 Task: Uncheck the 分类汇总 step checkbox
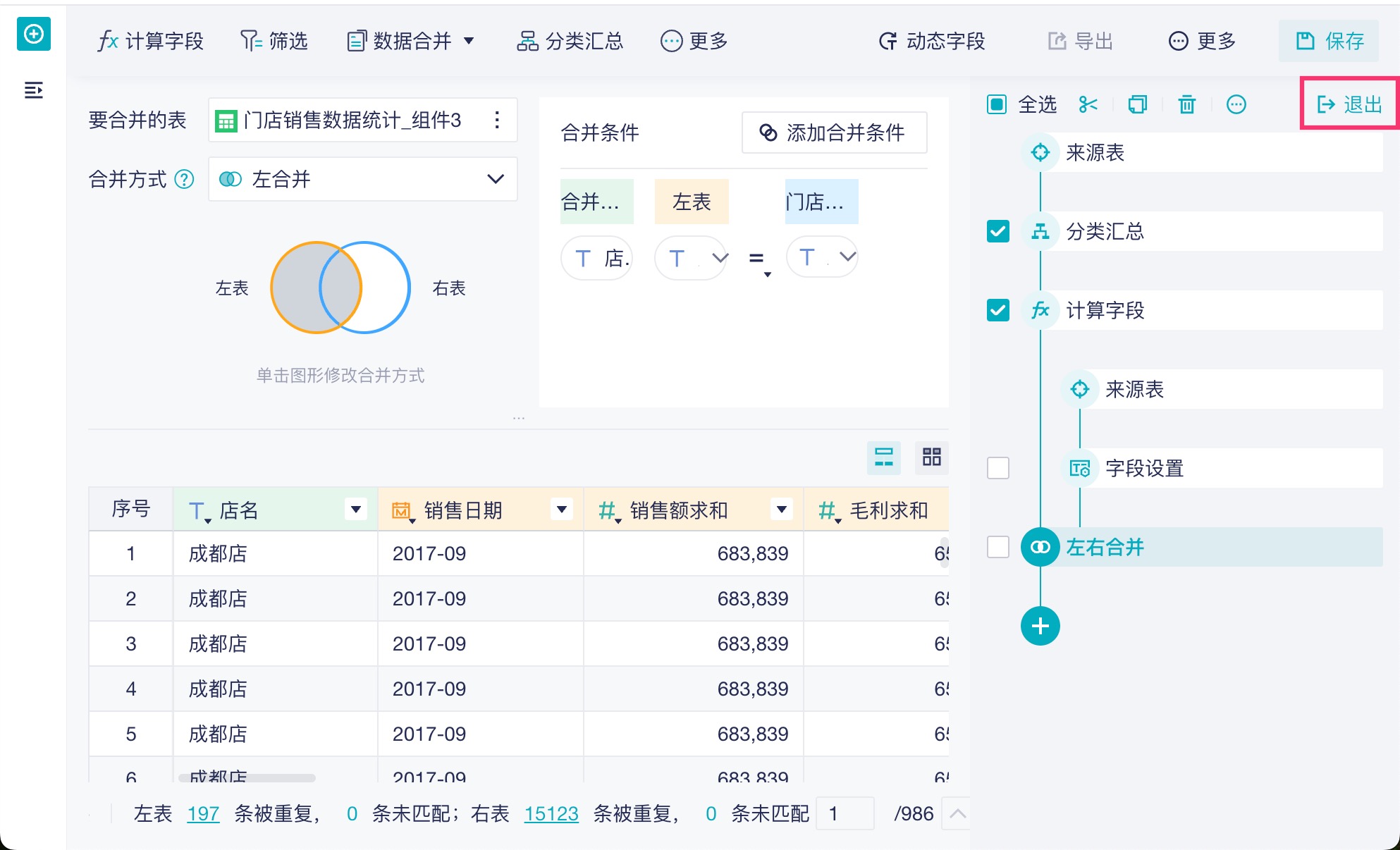tap(997, 231)
